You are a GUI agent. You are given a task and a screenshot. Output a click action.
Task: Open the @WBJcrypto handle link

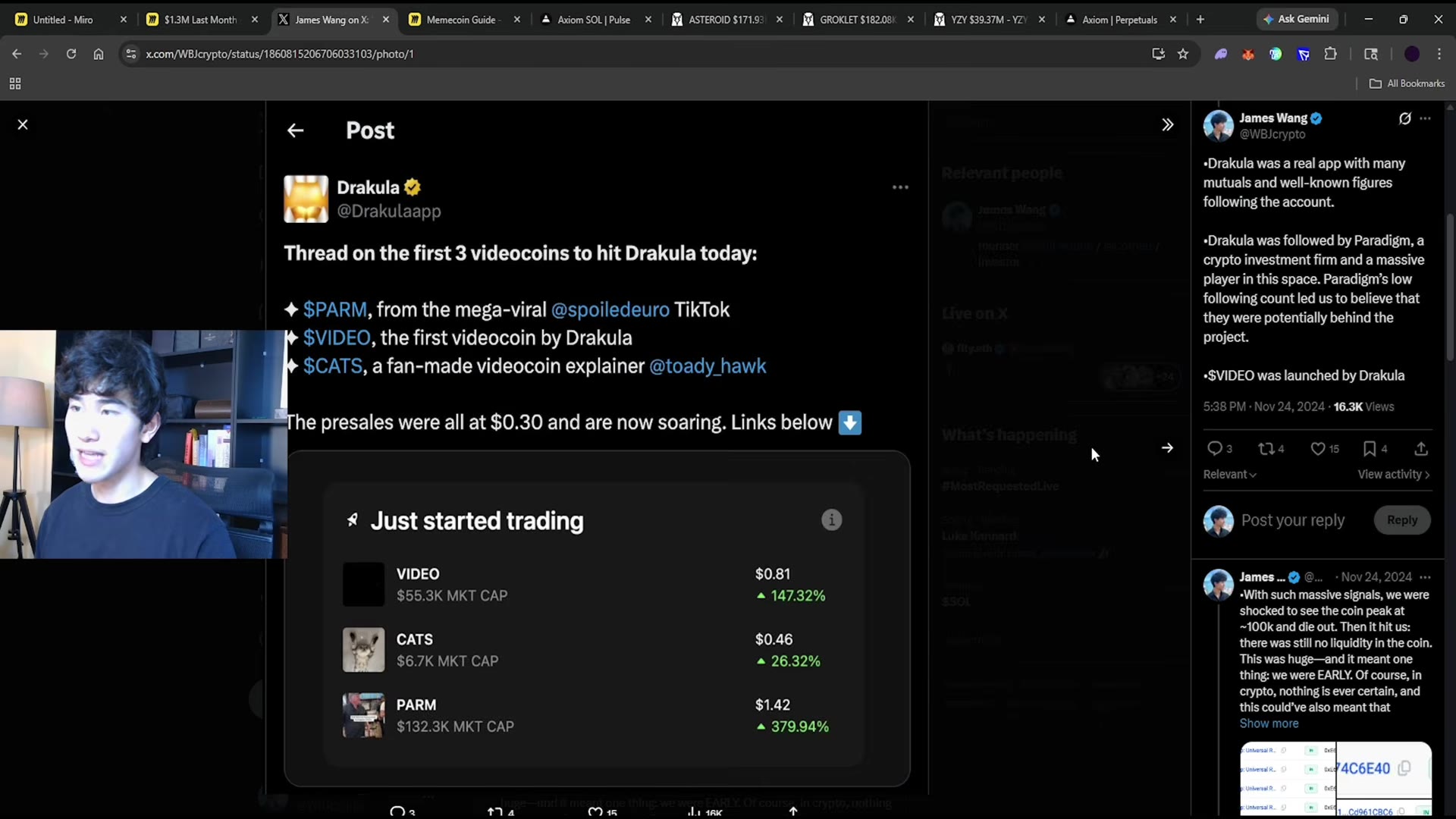pos(1272,134)
